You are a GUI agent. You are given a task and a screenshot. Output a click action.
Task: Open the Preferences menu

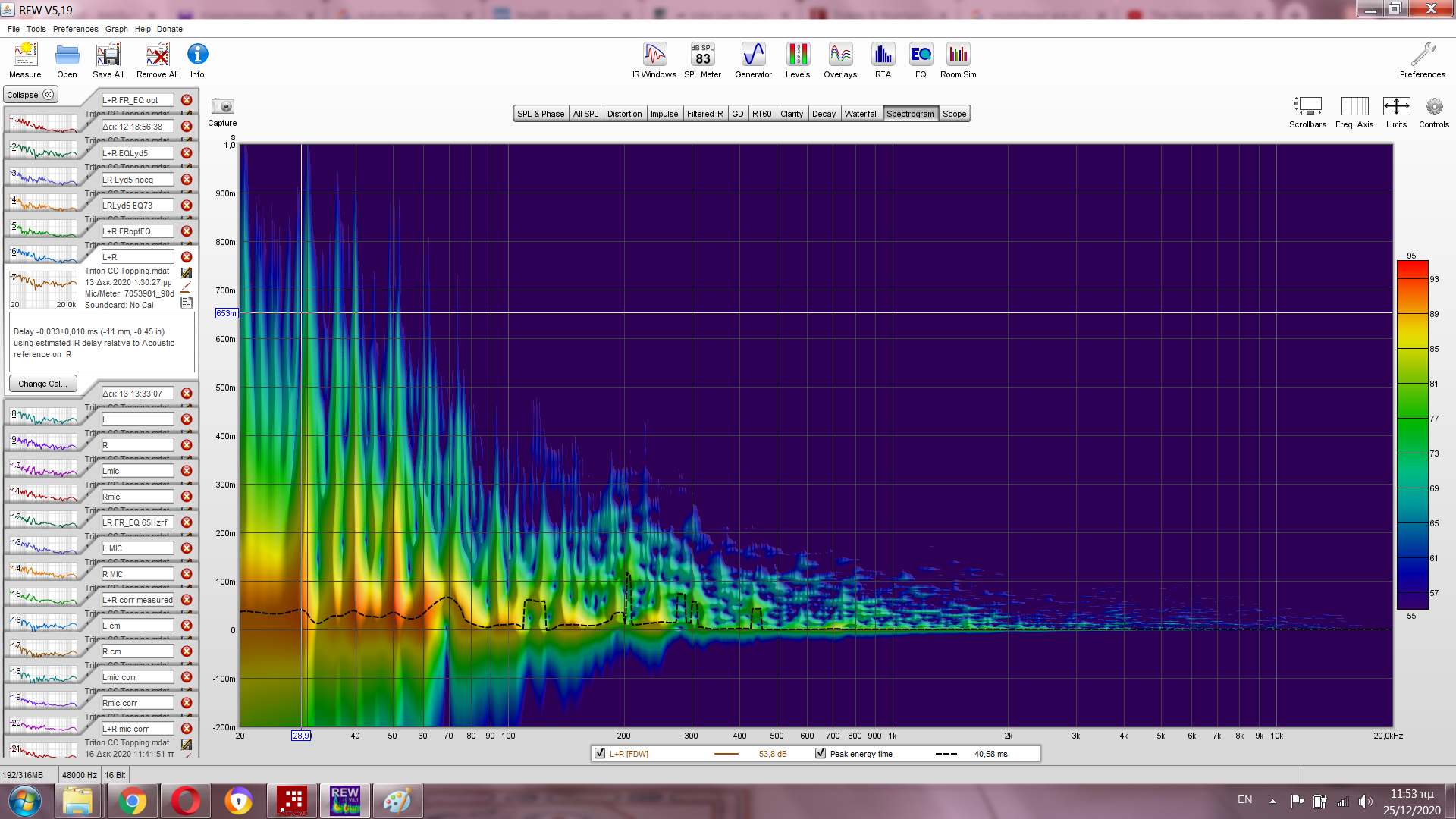[75, 29]
